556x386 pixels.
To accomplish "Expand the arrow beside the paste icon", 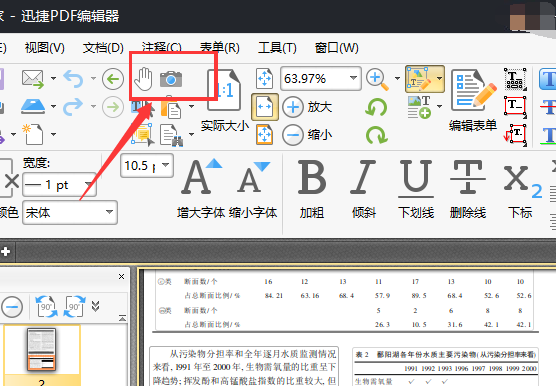I will [x=191, y=106].
